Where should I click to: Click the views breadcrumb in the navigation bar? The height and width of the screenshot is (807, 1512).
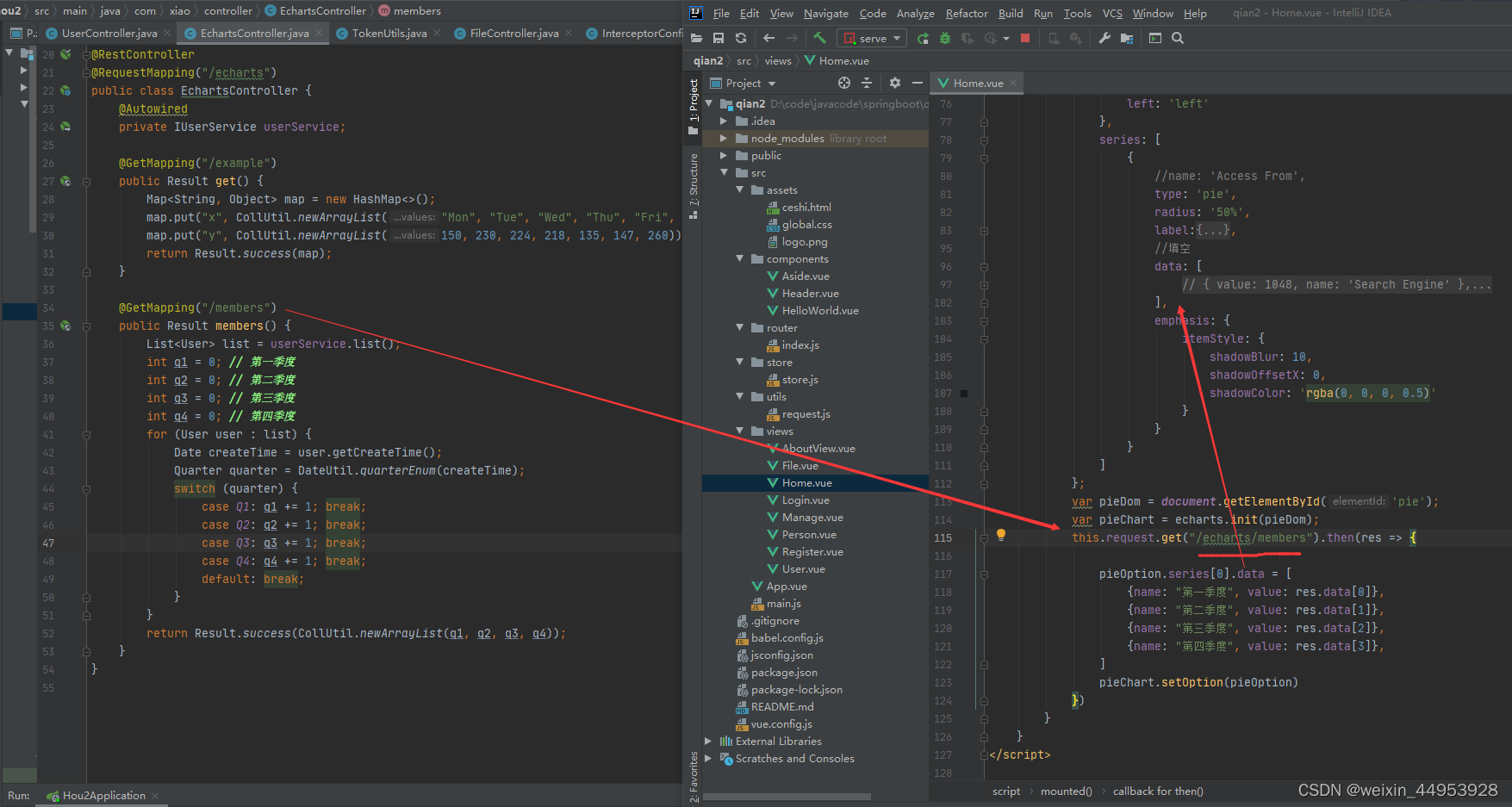pyautogui.click(x=777, y=60)
